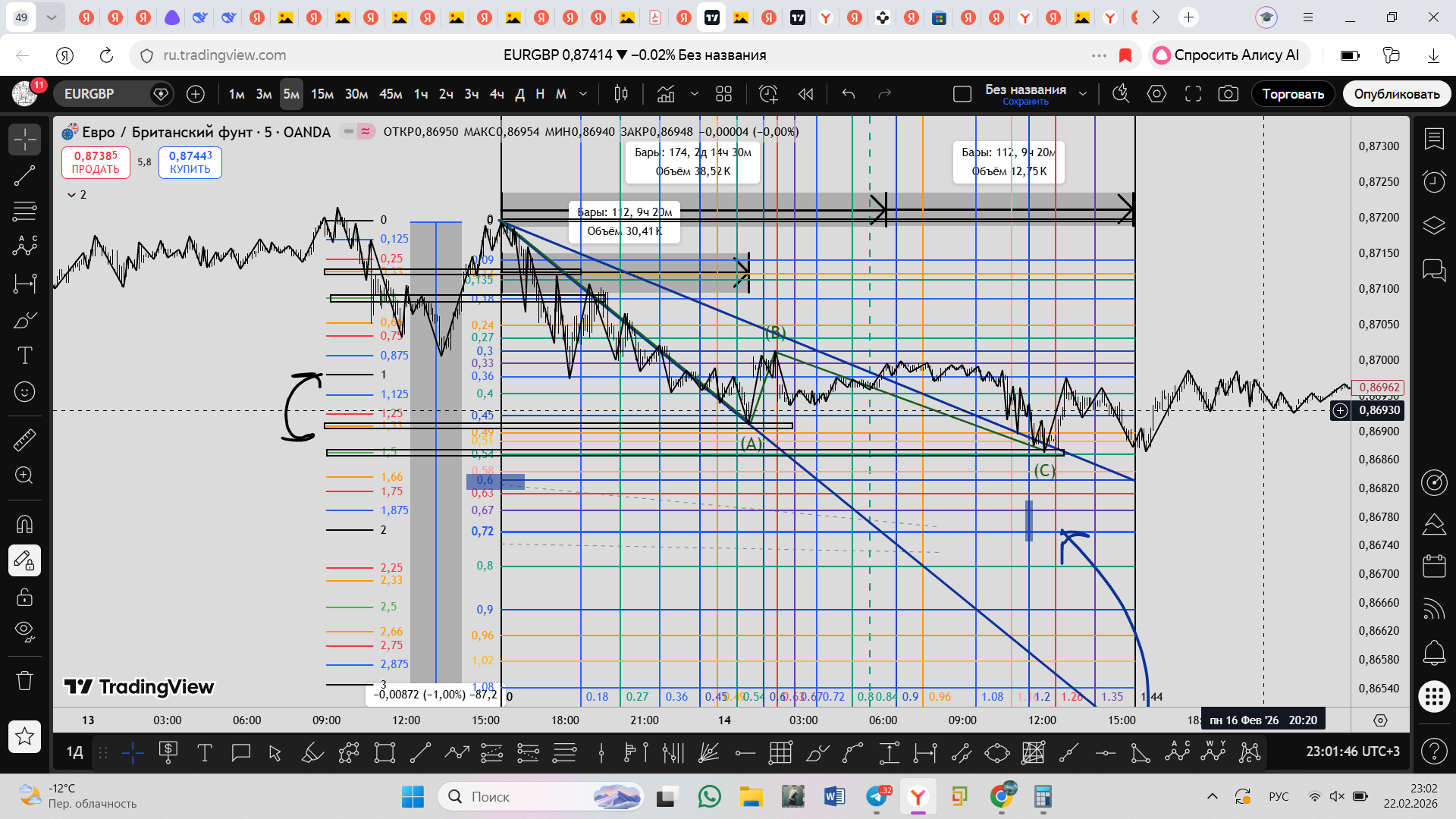The image size is (1456, 819).
Task: Collapse the indicator legend chevron '2'
Action: click(71, 195)
